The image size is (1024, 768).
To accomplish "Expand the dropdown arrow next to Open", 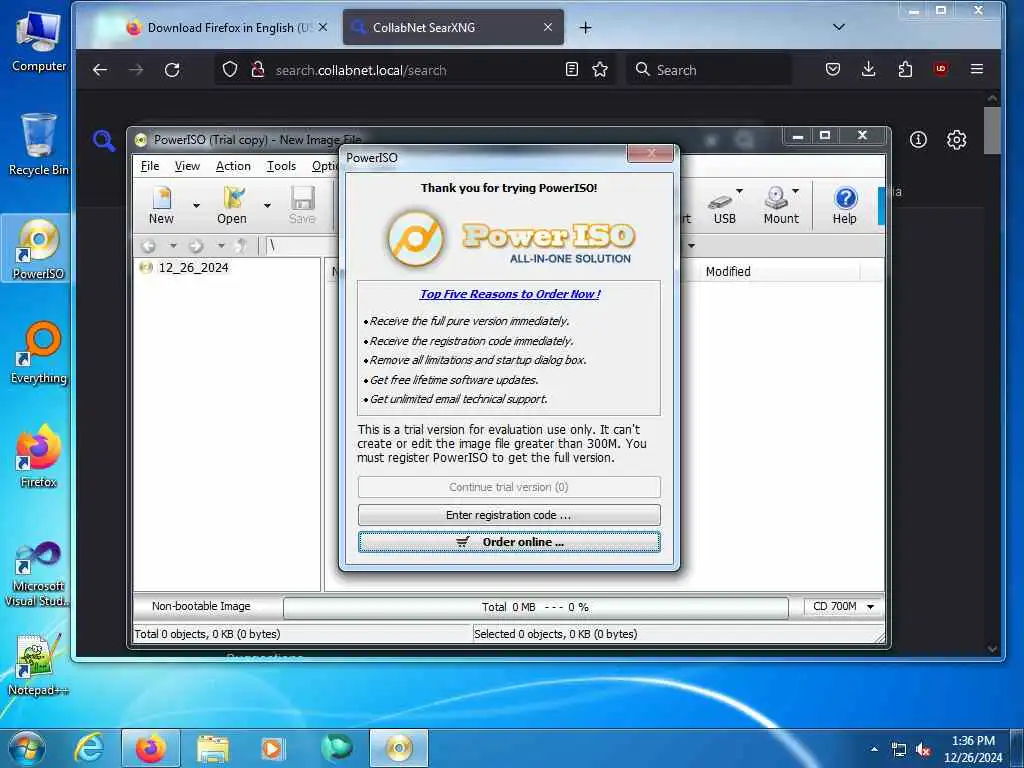I will 267,205.
